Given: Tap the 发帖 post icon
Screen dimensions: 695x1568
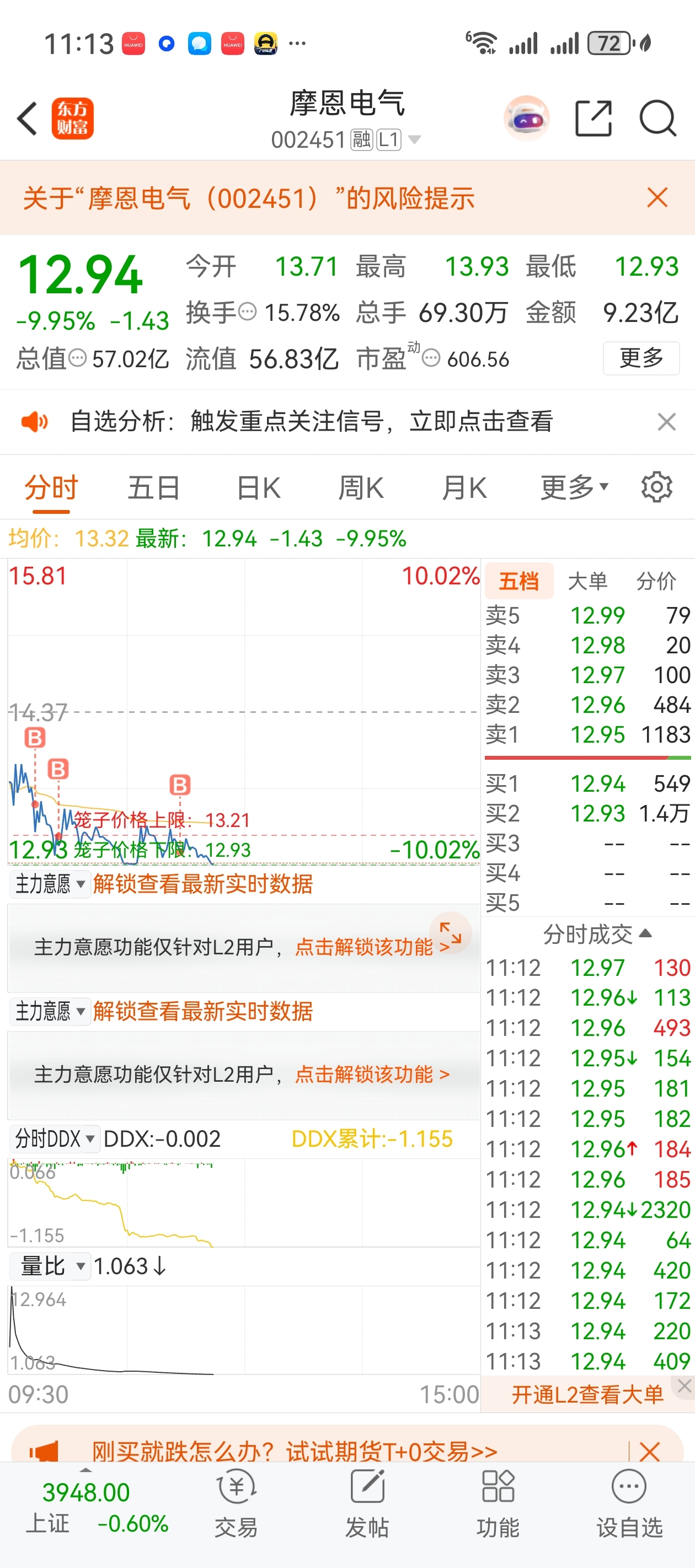Looking at the screenshot, I should [367, 1505].
